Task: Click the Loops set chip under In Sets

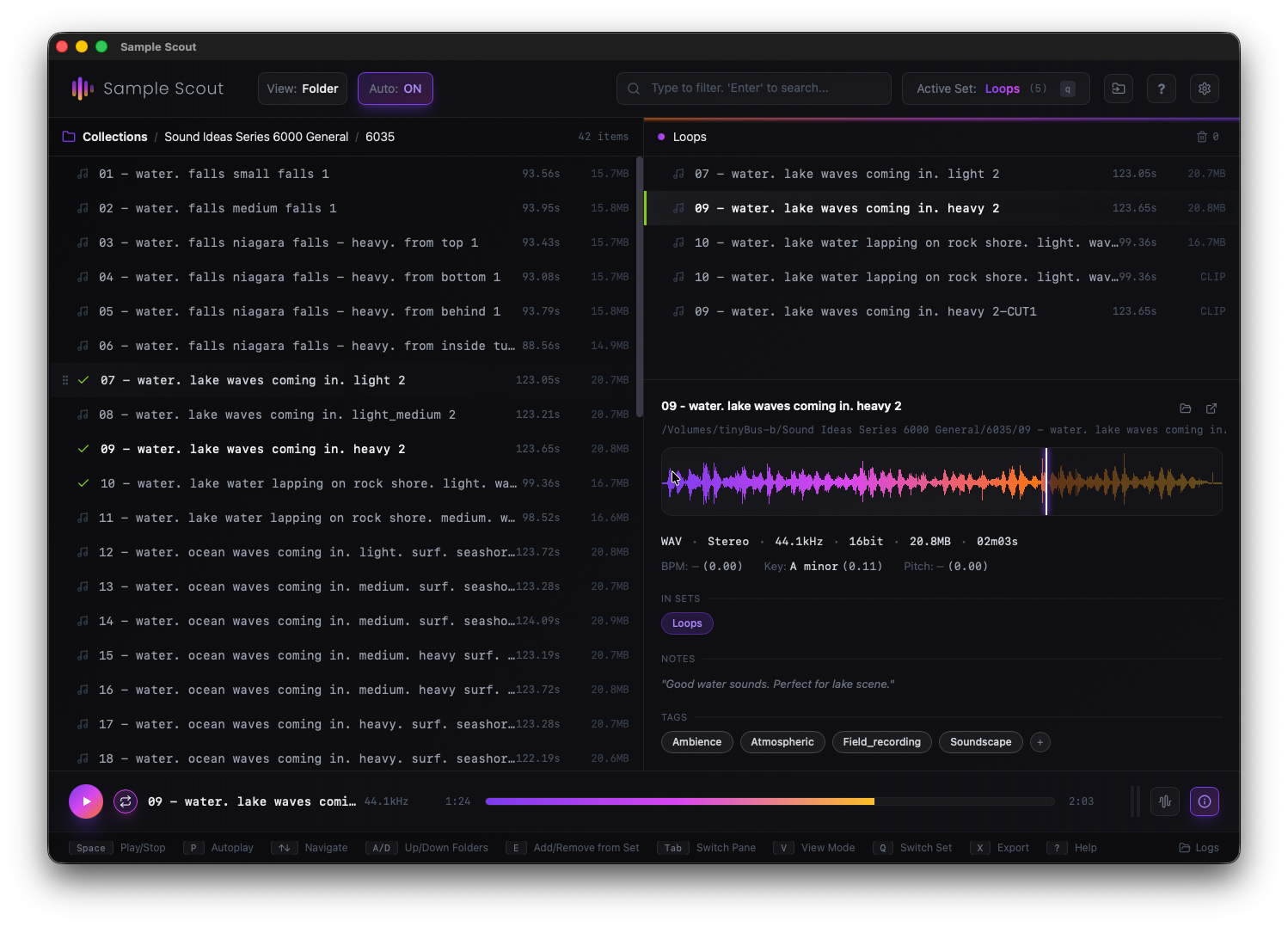Action: pyautogui.click(x=686, y=623)
